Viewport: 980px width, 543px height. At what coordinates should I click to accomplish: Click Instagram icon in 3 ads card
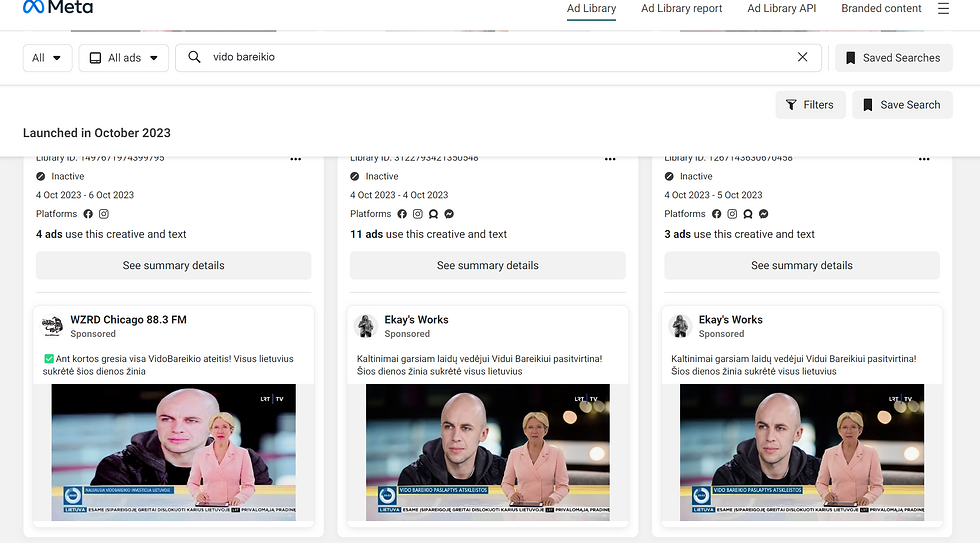tap(732, 214)
